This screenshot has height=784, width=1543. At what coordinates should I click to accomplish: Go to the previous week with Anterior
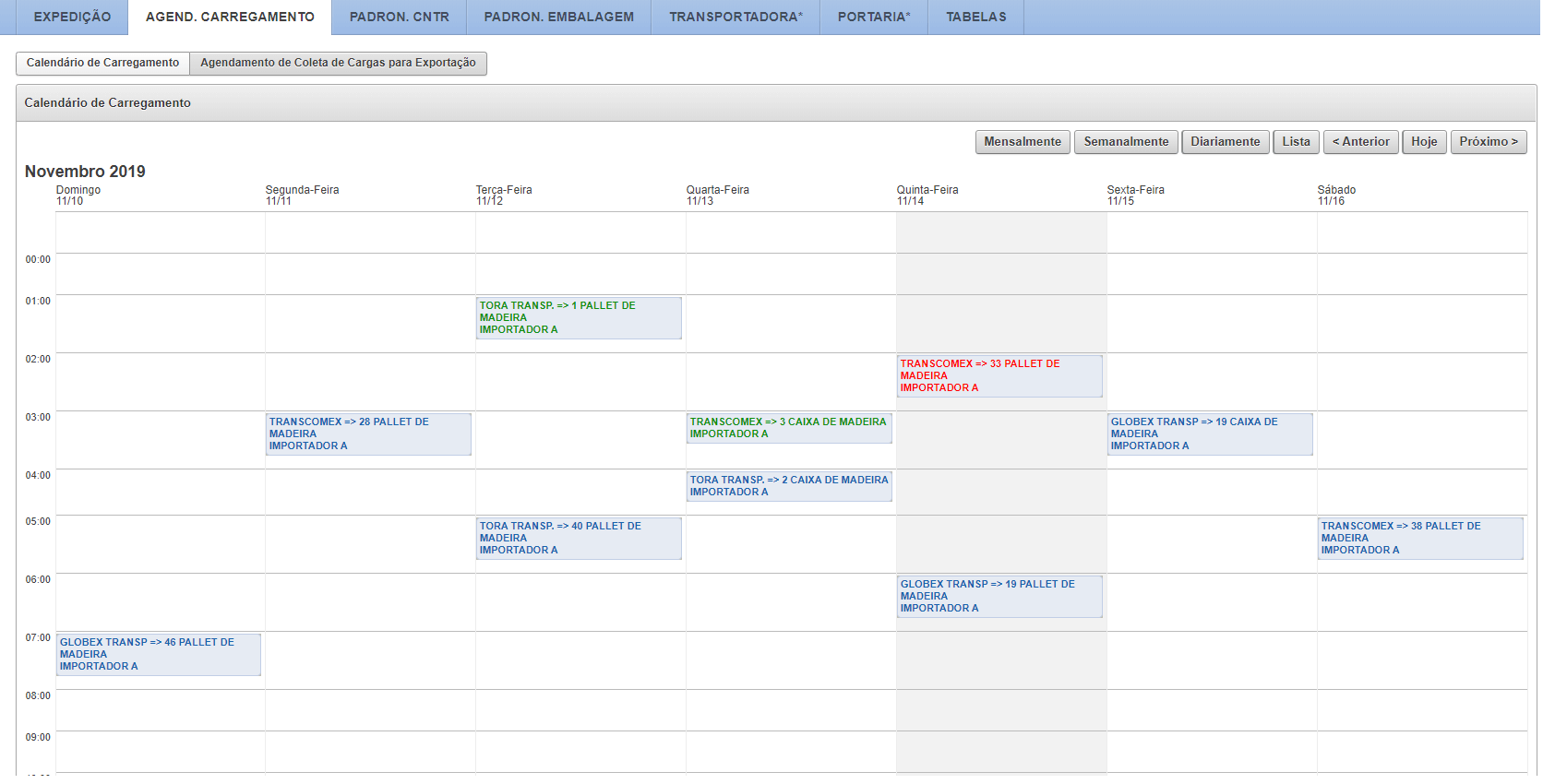tap(1360, 142)
